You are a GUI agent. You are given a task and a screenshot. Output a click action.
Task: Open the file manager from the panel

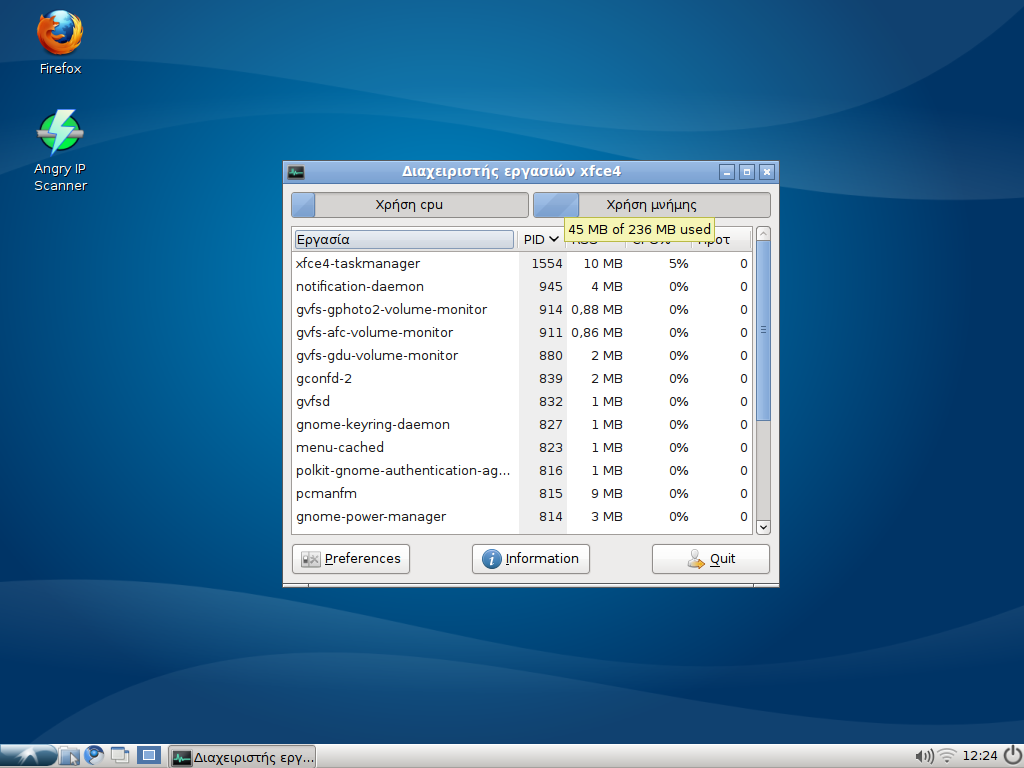tap(69, 756)
